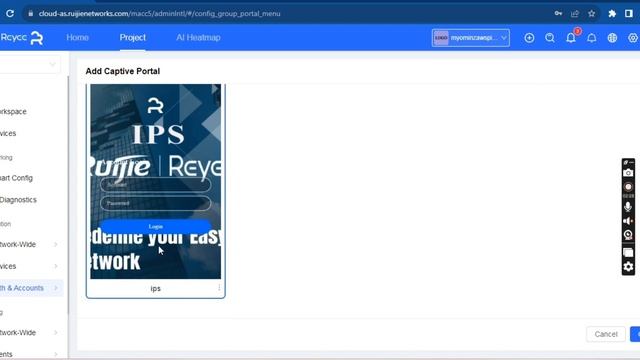Viewport: 640px width, 360px height.
Task: Toggle the microphone icon in recorder toolbar
Action: (628, 207)
